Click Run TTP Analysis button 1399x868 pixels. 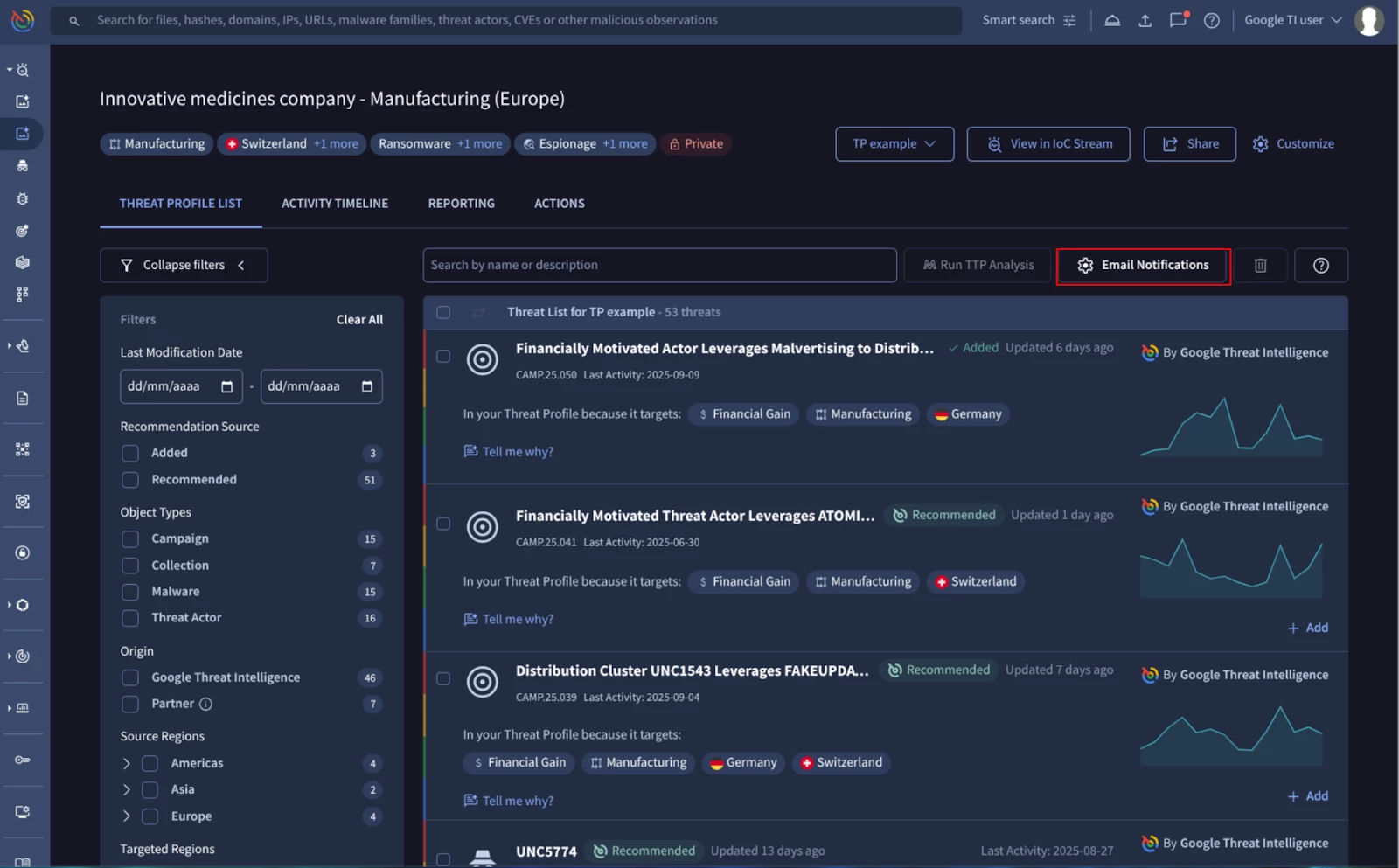pyautogui.click(x=978, y=265)
